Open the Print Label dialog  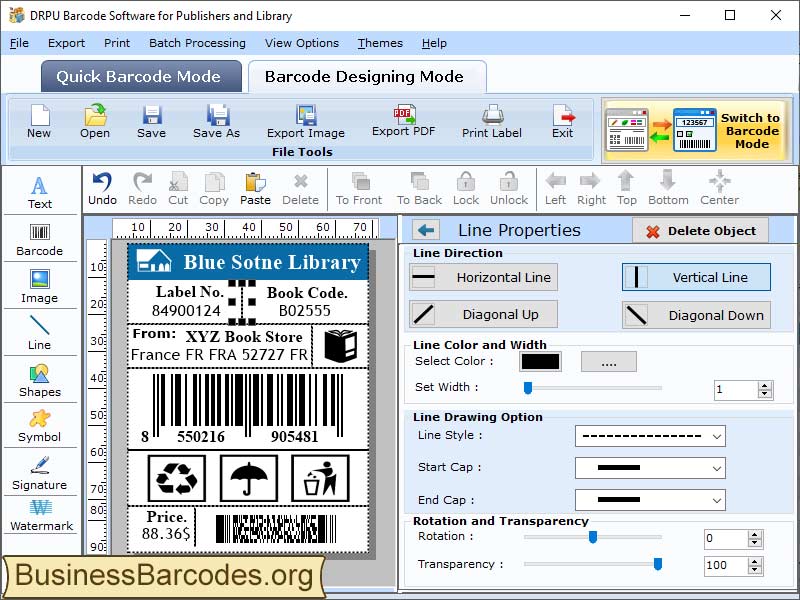pyautogui.click(x=491, y=122)
